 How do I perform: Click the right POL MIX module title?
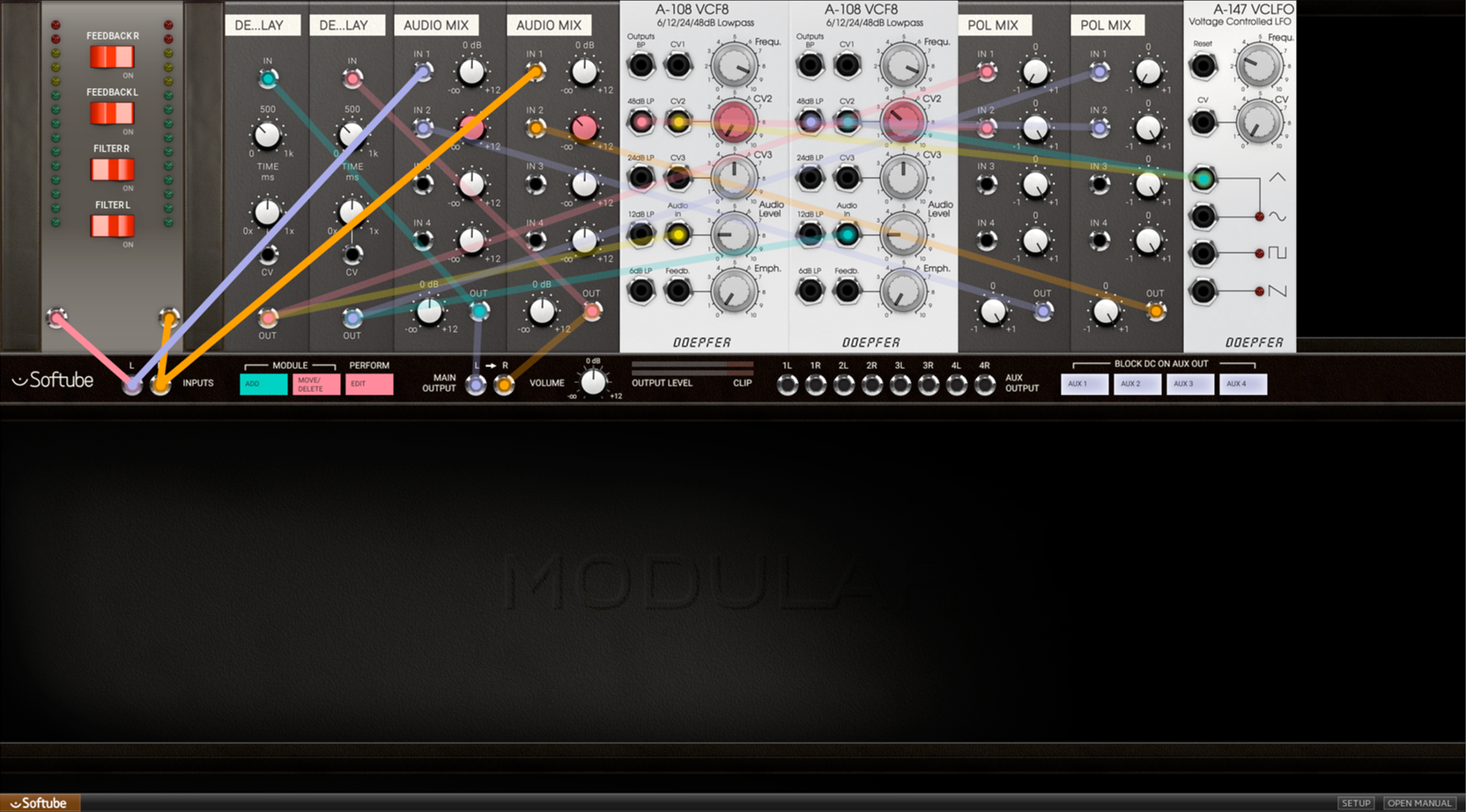1106,26
